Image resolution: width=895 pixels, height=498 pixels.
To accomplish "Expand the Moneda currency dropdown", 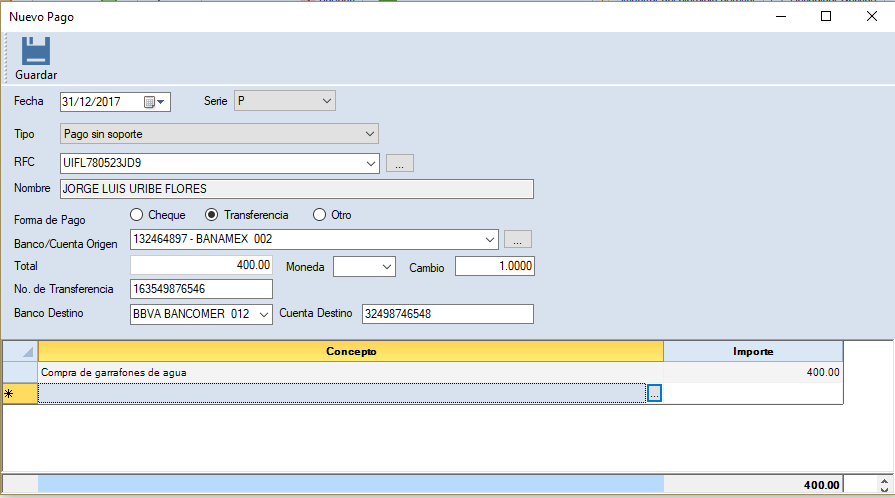I will 387,266.
